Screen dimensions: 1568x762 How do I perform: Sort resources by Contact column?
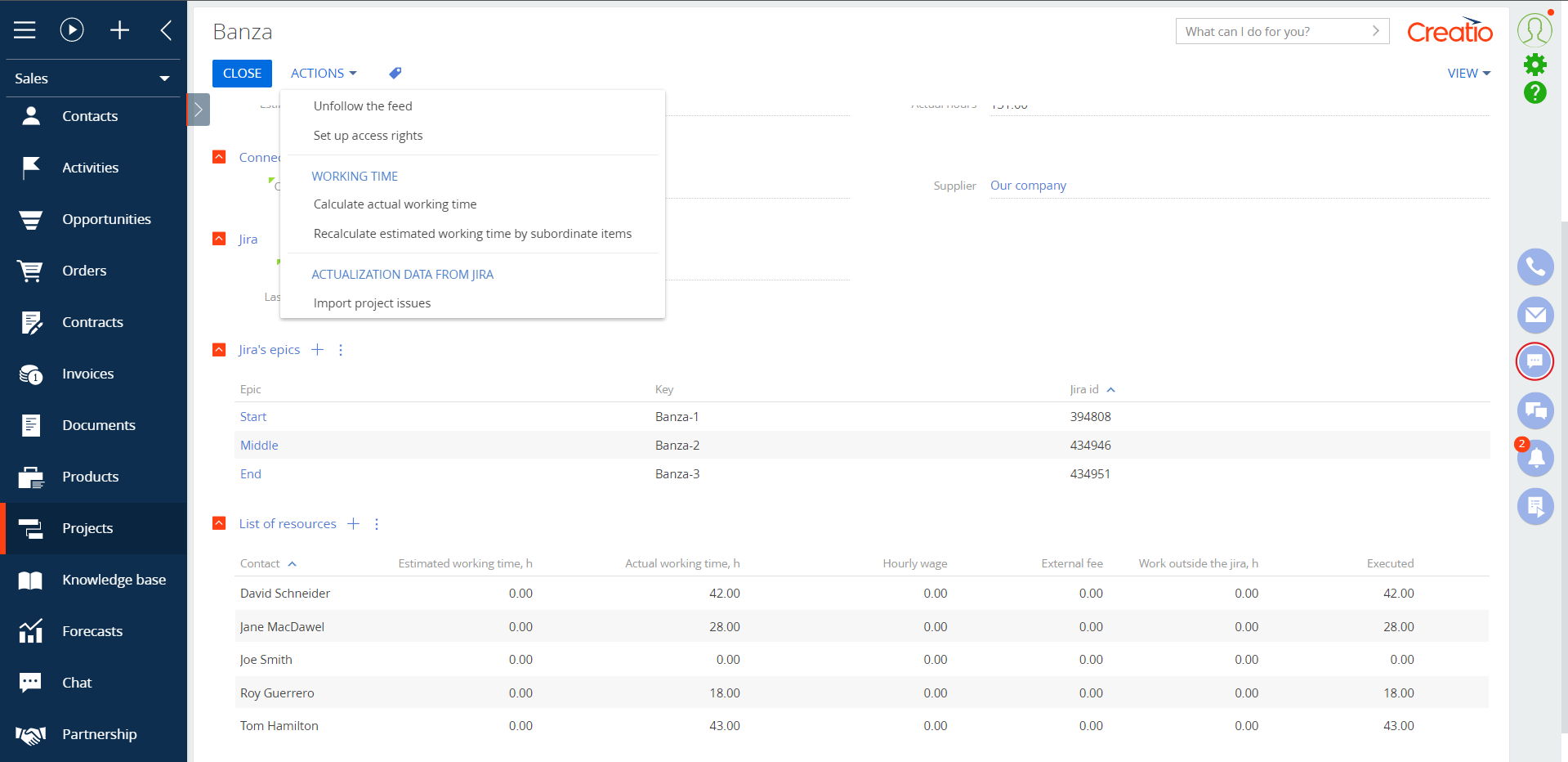click(x=268, y=564)
